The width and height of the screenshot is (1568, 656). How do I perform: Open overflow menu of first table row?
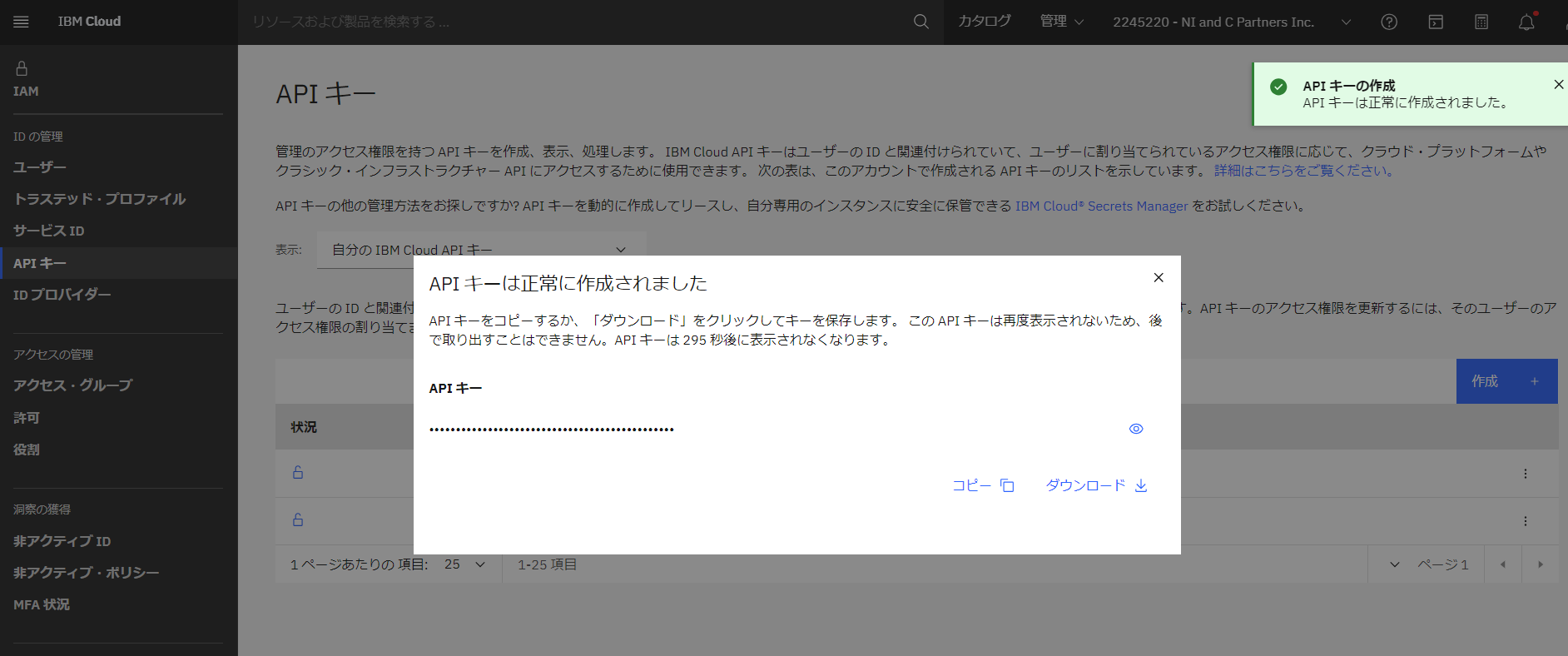pyautogui.click(x=1525, y=474)
